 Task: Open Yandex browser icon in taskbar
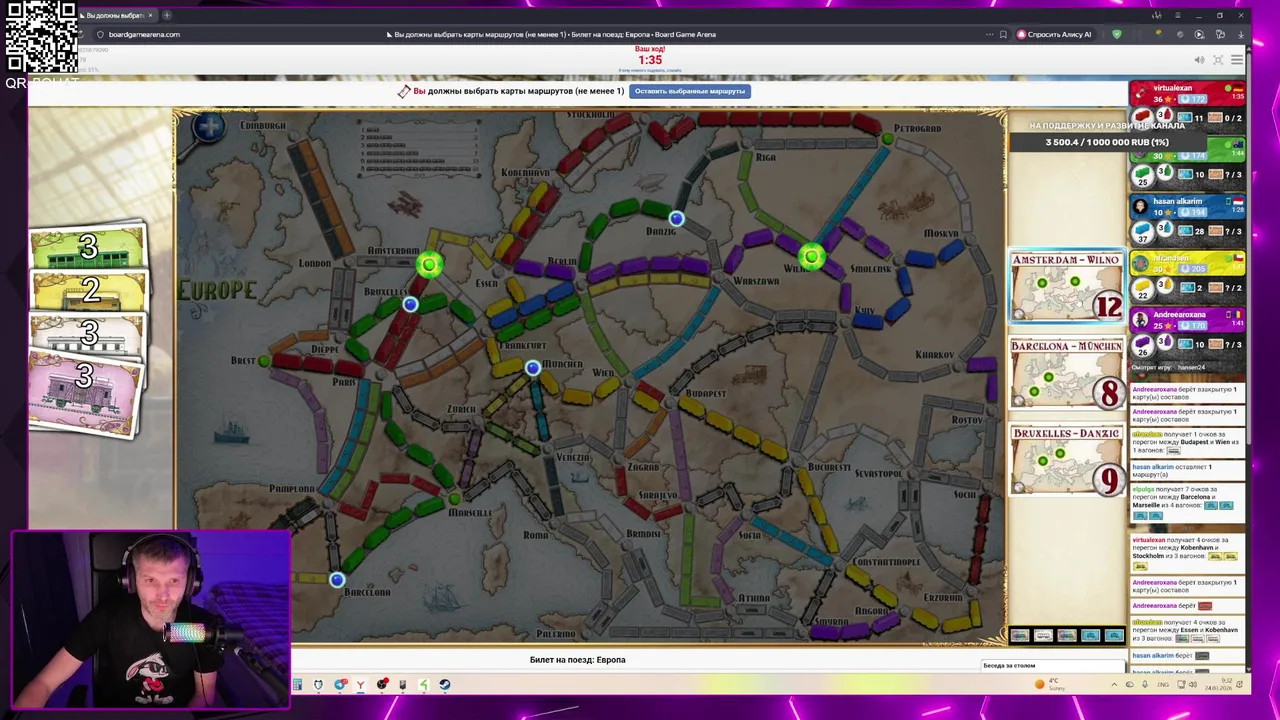(361, 685)
